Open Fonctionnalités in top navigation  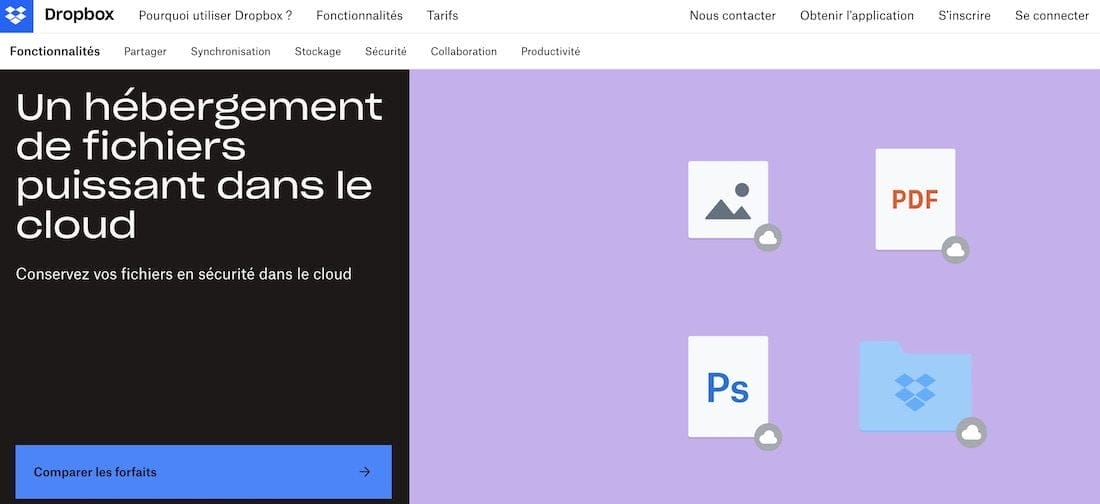click(x=359, y=15)
